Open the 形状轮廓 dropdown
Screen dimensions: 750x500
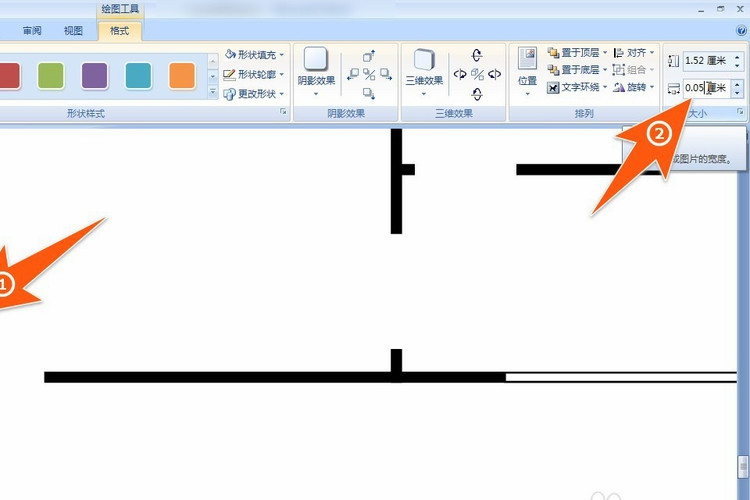point(254,74)
